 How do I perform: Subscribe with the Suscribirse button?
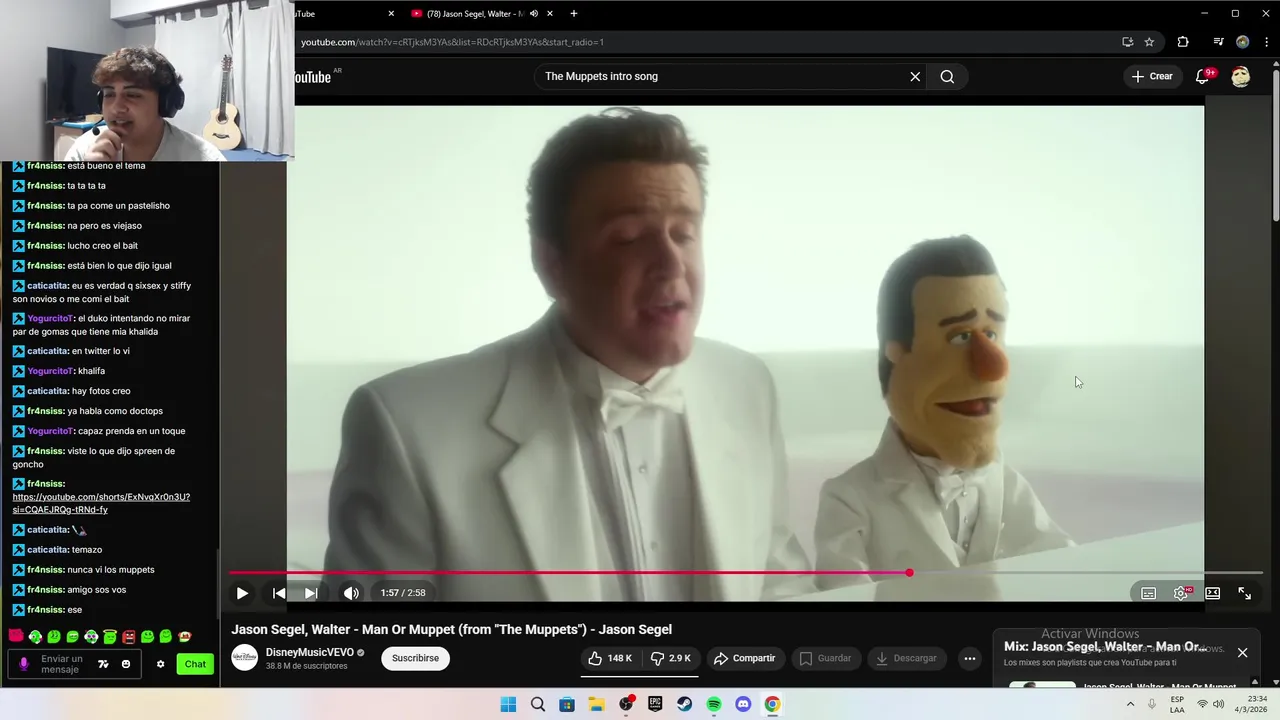click(x=415, y=658)
